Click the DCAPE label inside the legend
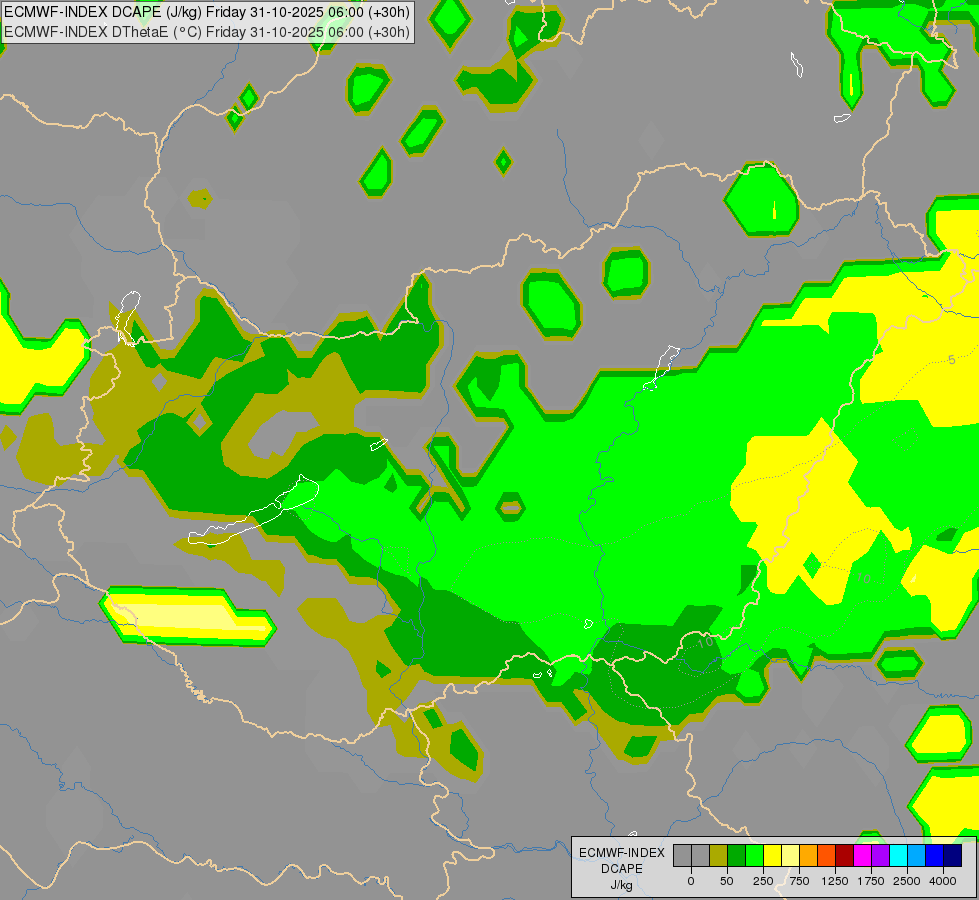Viewport: 979px width, 900px height. coord(622,869)
